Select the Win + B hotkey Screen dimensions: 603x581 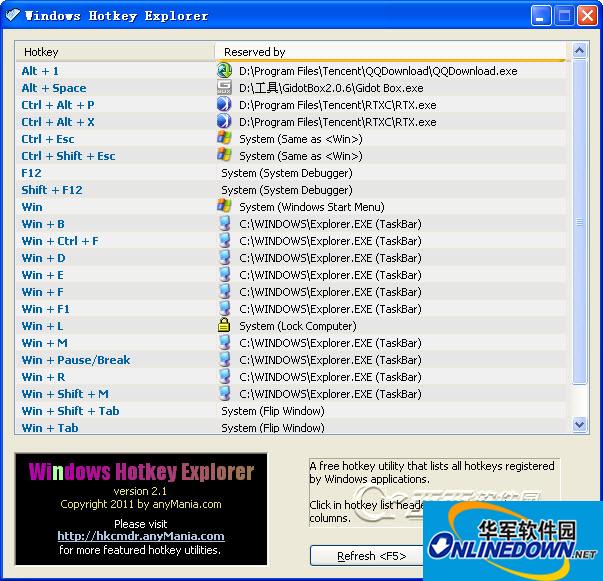click(x=43, y=223)
